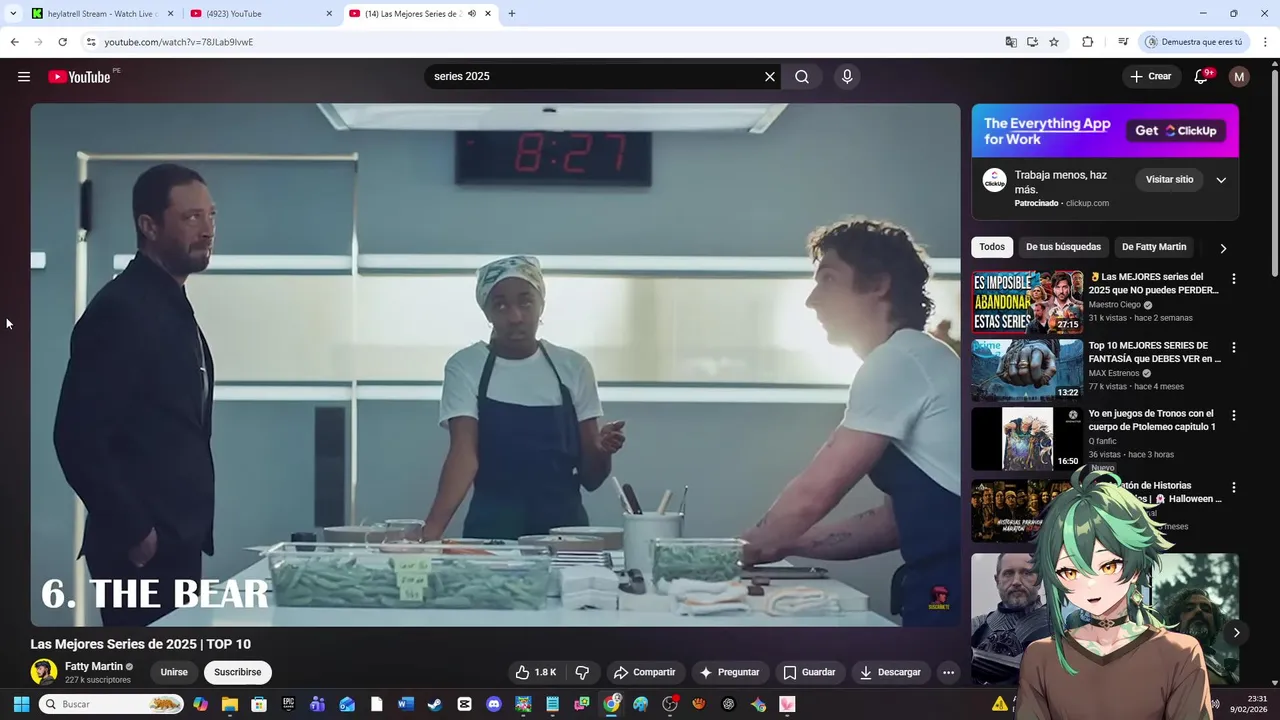Download video with Descargar
1280x720 pixels.
pyautogui.click(x=890, y=673)
